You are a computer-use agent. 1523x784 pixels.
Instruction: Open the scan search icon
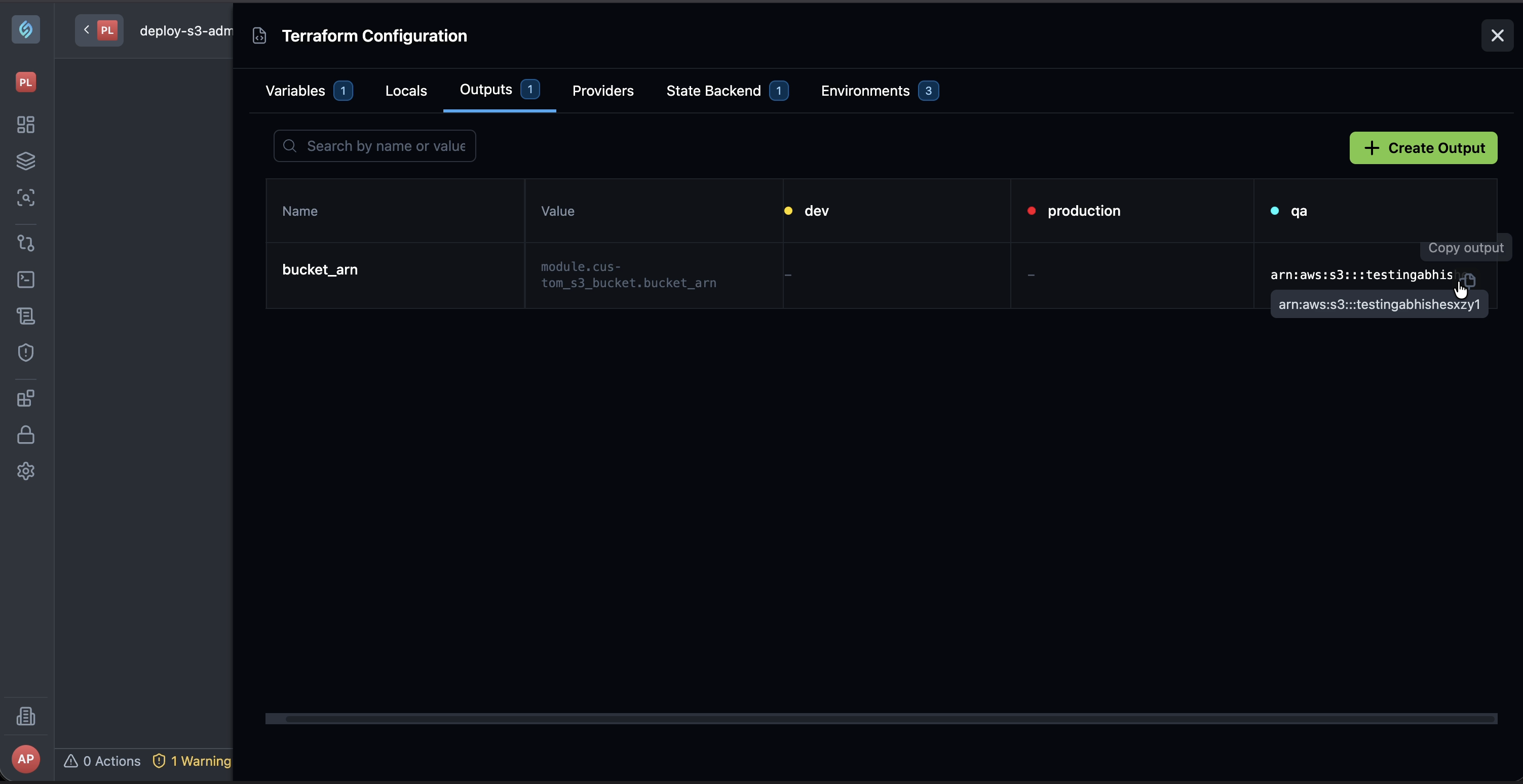25,198
